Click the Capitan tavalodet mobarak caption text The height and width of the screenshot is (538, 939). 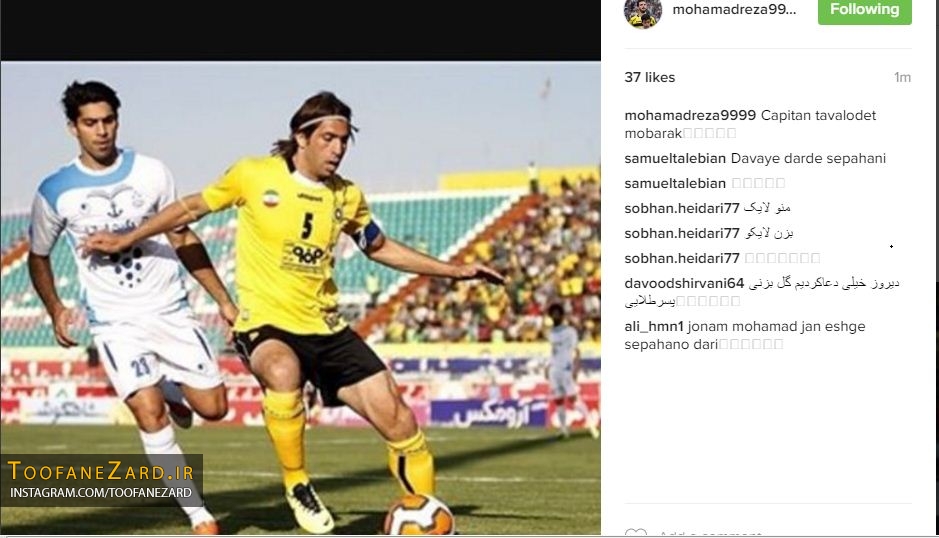[750, 124]
